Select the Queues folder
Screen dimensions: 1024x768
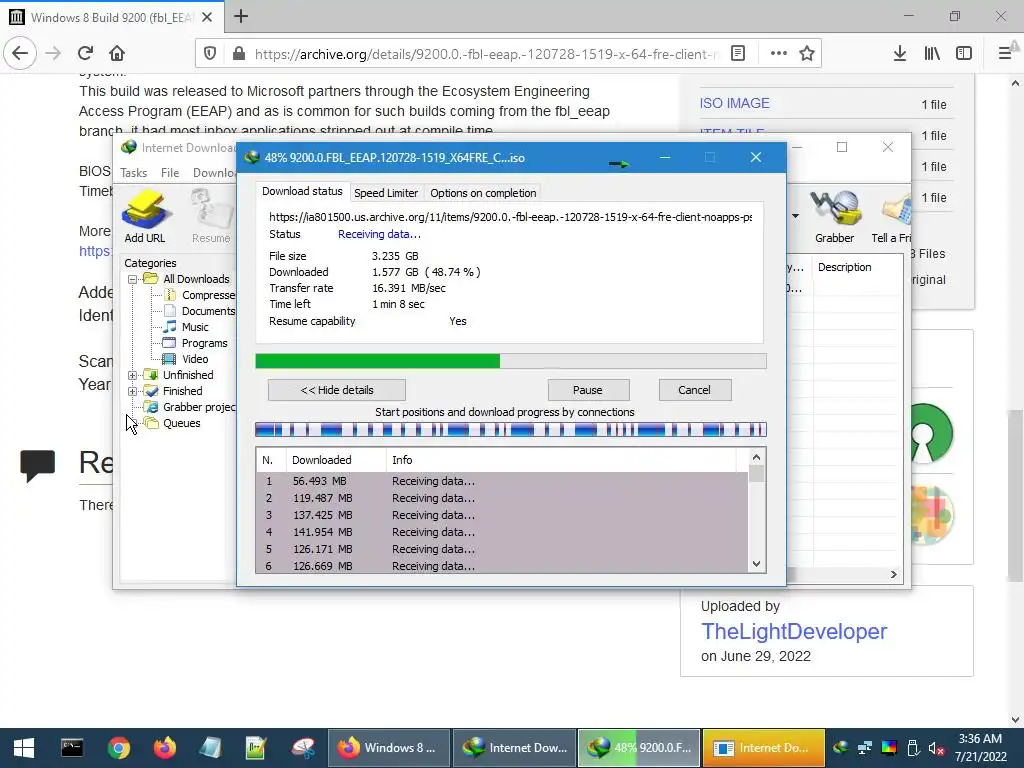(x=181, y=423)
